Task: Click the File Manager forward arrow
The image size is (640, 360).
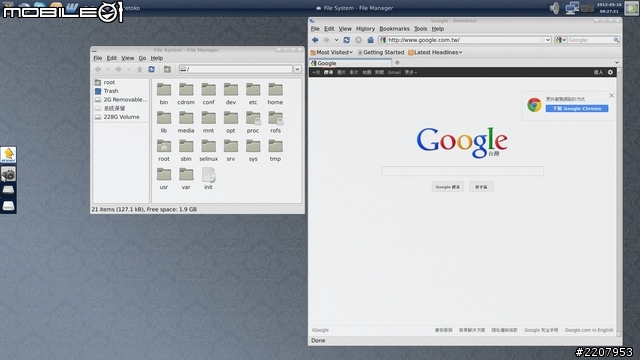Action: tap(118, 69)
